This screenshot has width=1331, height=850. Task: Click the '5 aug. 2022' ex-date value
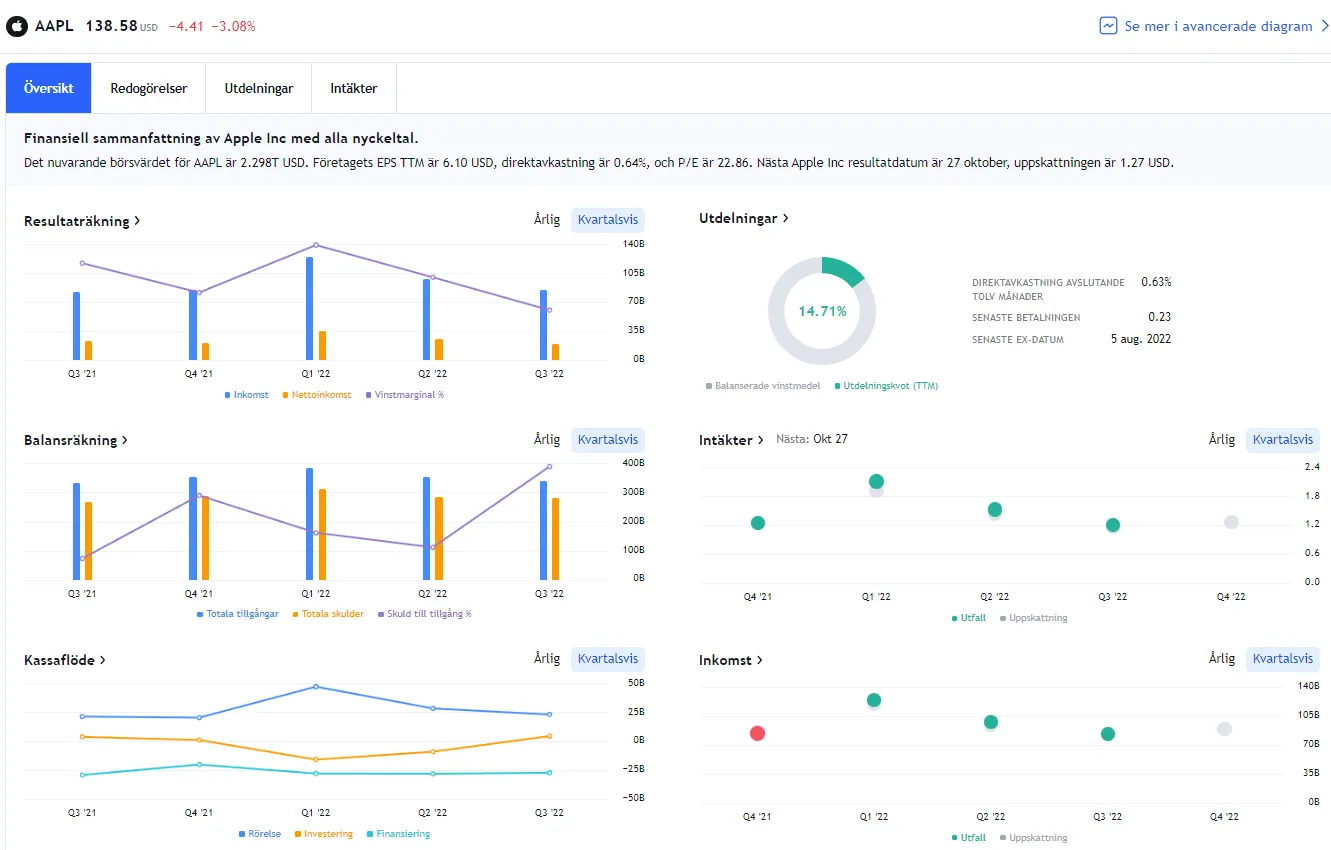tap(1139, 339)
